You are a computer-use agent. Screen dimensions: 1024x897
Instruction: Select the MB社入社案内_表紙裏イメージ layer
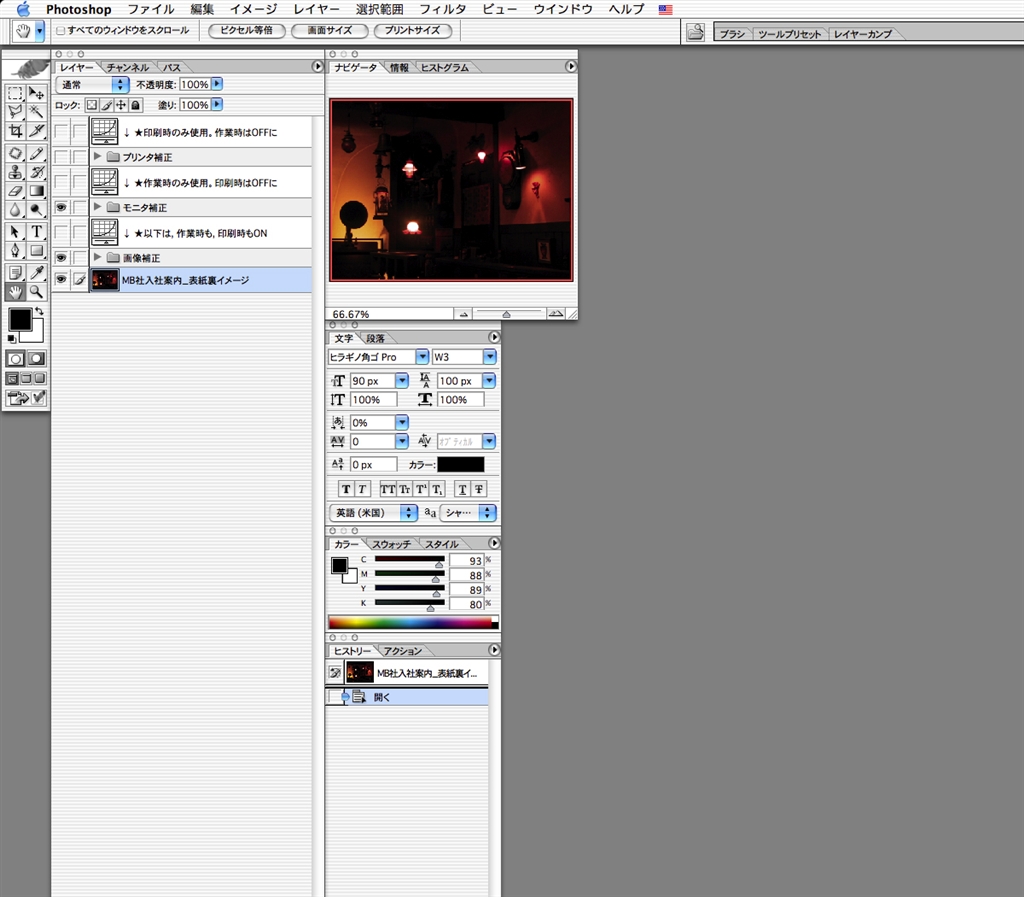click(185, 281)
